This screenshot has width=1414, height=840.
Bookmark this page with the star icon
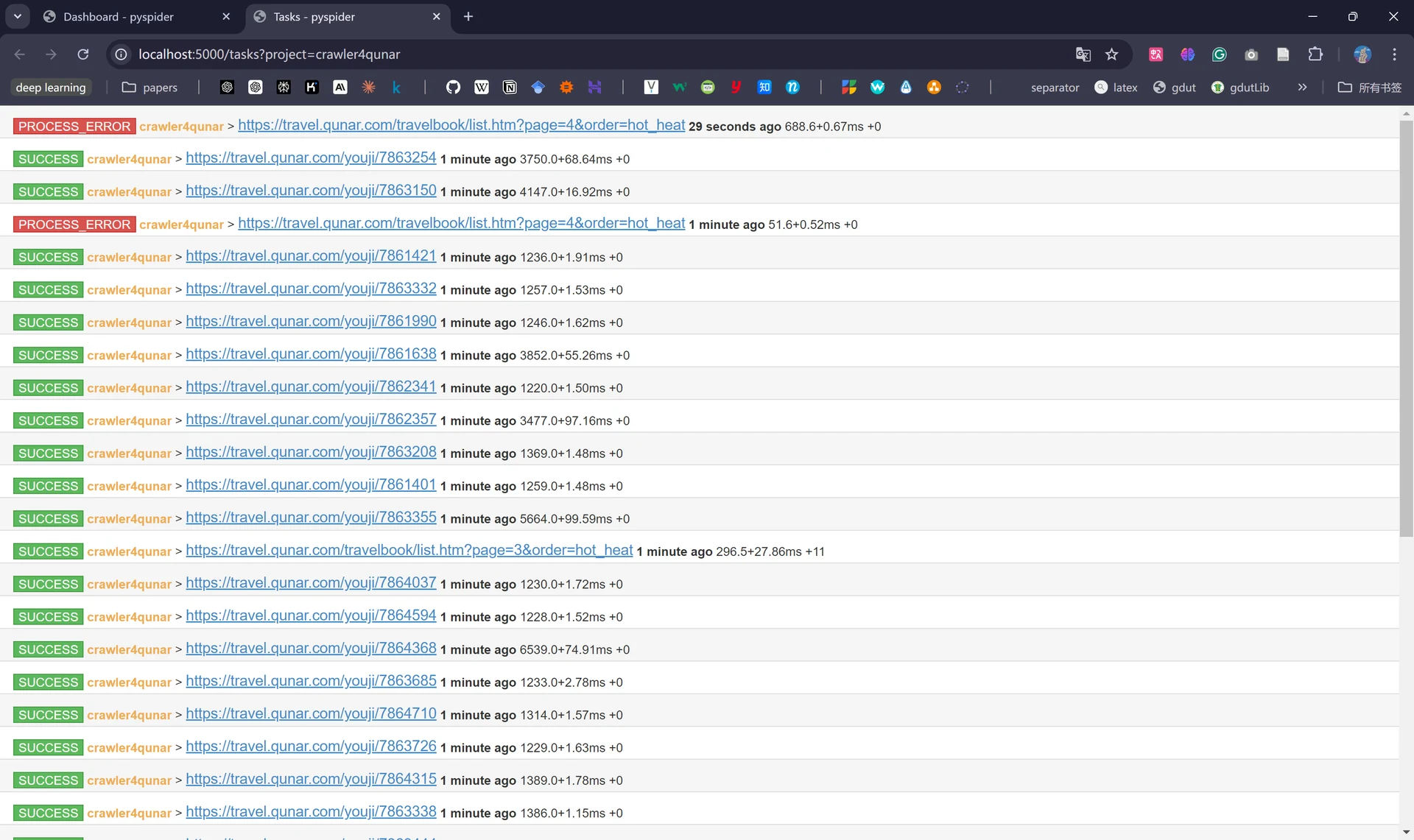click(1111, 54)
